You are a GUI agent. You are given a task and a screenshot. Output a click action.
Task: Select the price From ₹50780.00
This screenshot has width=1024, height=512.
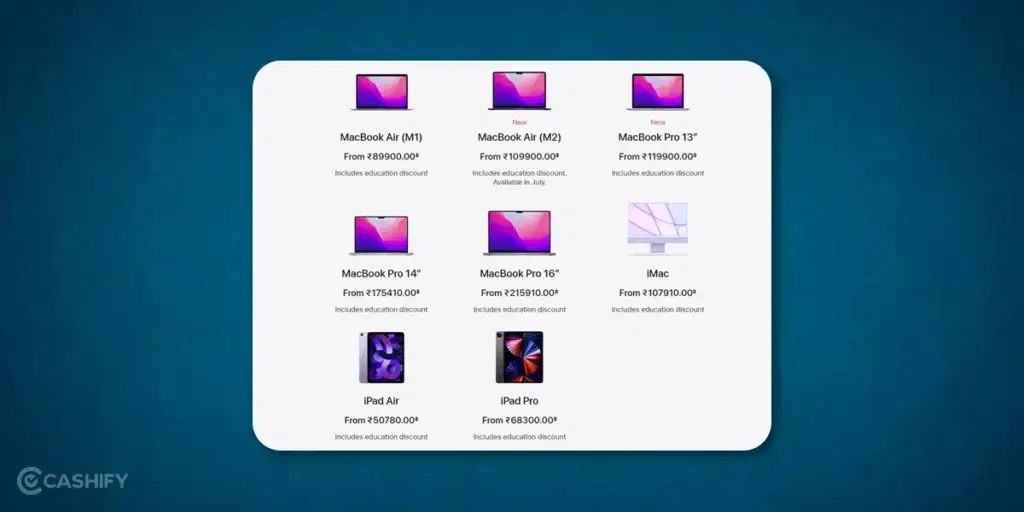pyautogui.click(x=381, y=421)
